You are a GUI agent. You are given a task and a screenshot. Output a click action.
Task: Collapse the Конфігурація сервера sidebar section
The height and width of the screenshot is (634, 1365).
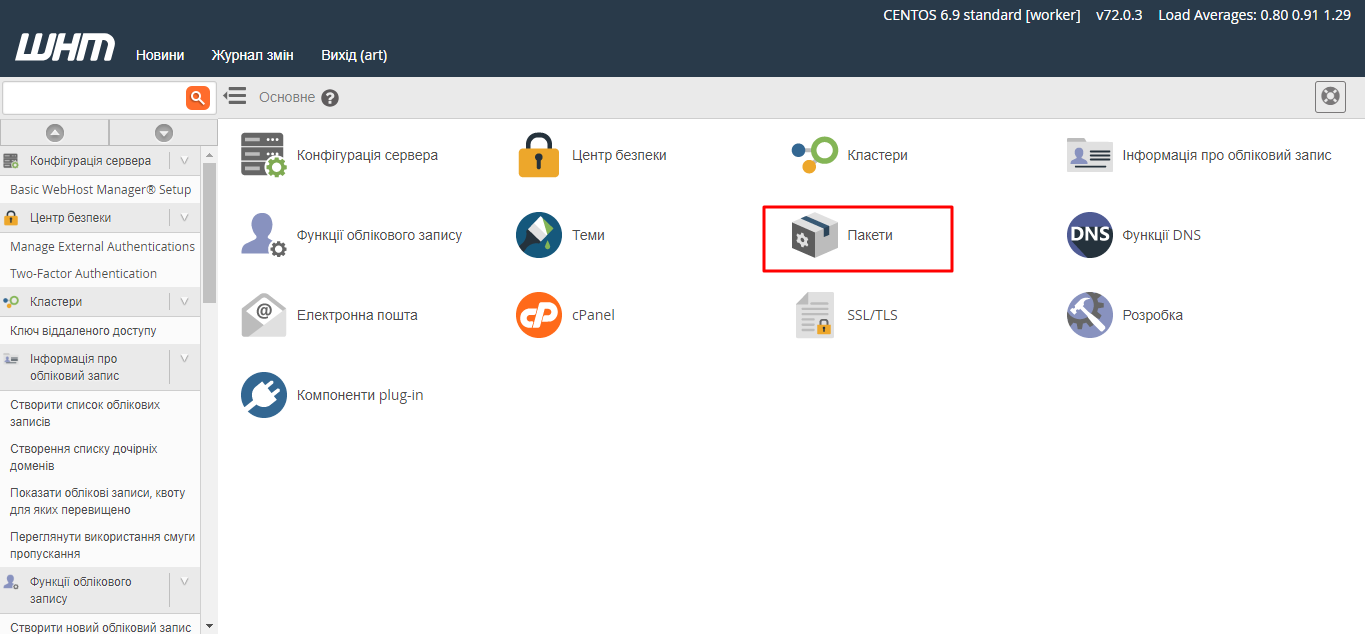click(x=184, y=161)
